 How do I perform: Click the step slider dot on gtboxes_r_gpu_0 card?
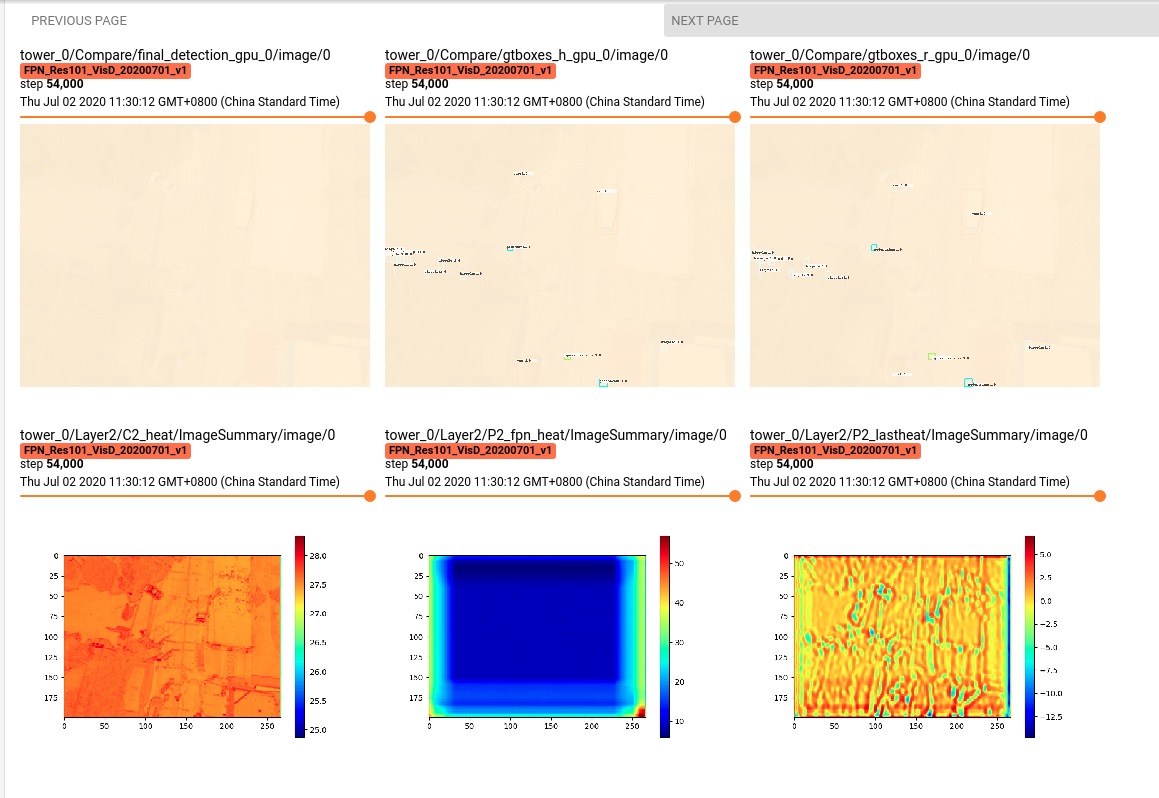point(1100,117)
